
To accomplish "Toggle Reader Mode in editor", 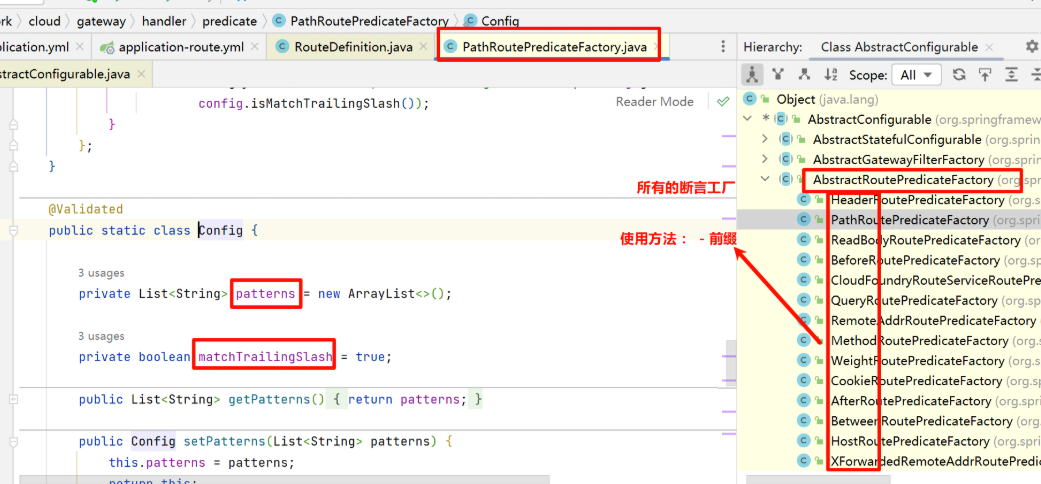I will pyautogui.click(x=655, y=102).
